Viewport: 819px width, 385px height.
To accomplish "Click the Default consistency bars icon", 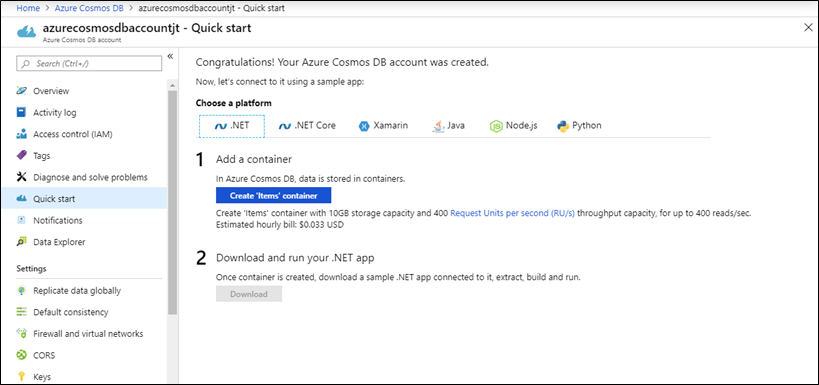I will tap(21, 312).
